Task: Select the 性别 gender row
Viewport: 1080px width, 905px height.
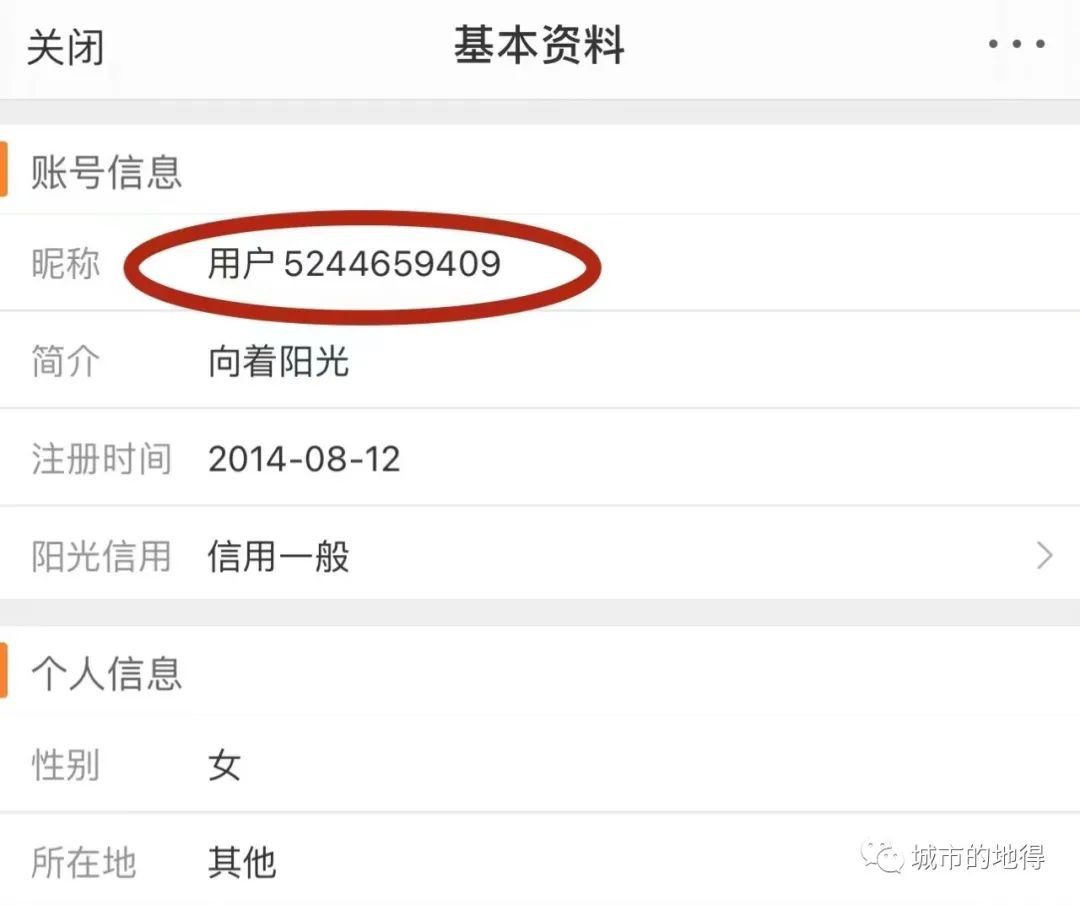Action: (x=540, y=764)
